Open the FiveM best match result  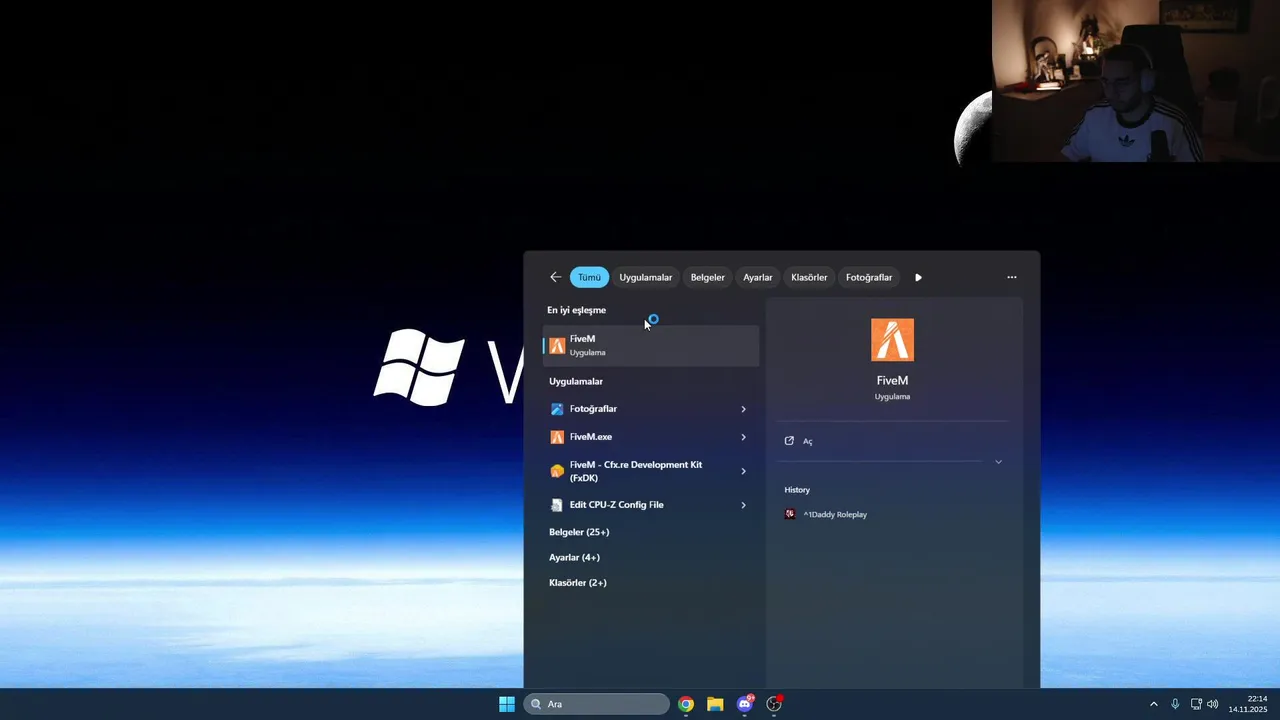tap(651, 345)
